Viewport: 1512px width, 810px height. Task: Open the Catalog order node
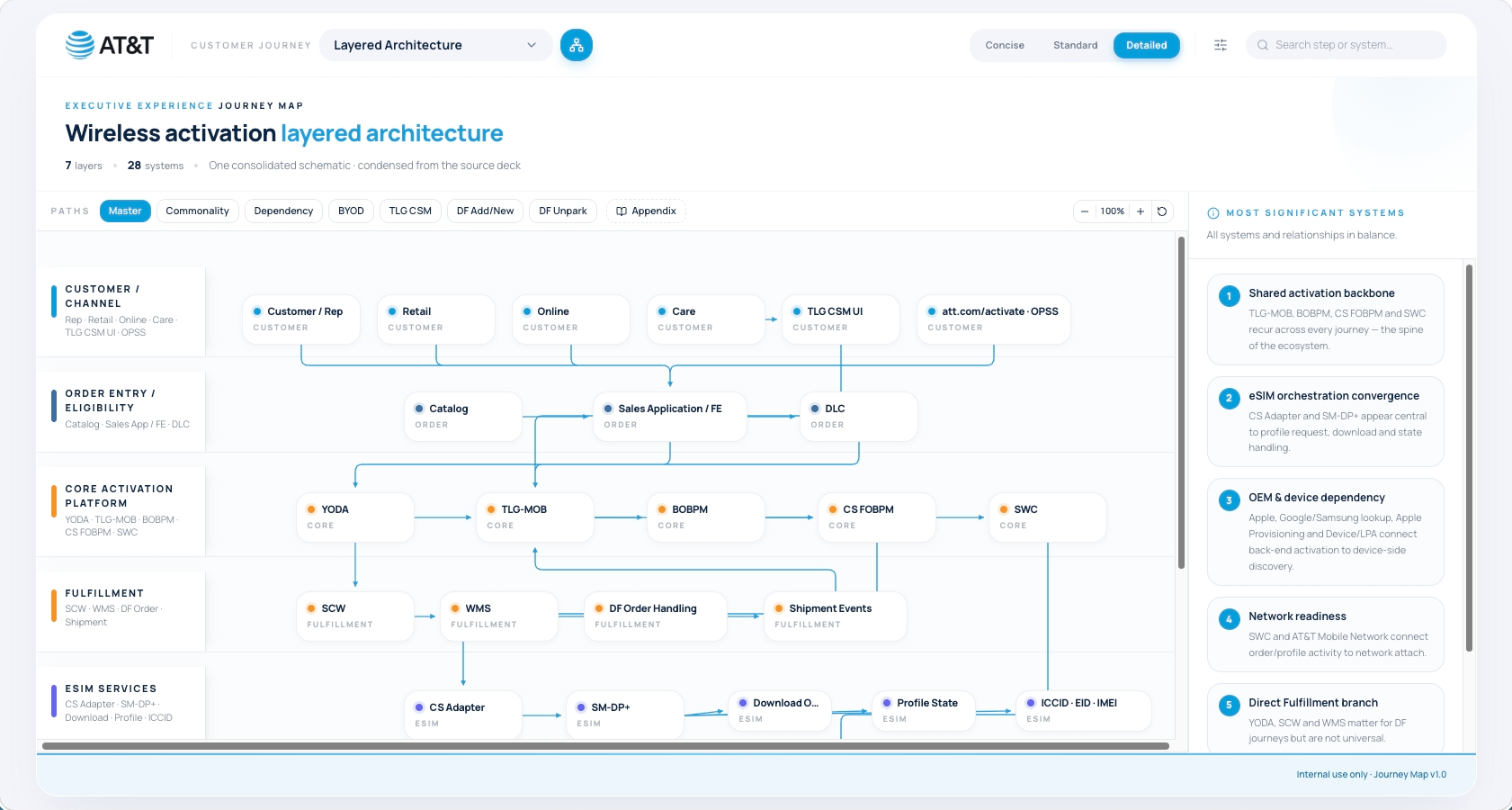pos(463,417)
